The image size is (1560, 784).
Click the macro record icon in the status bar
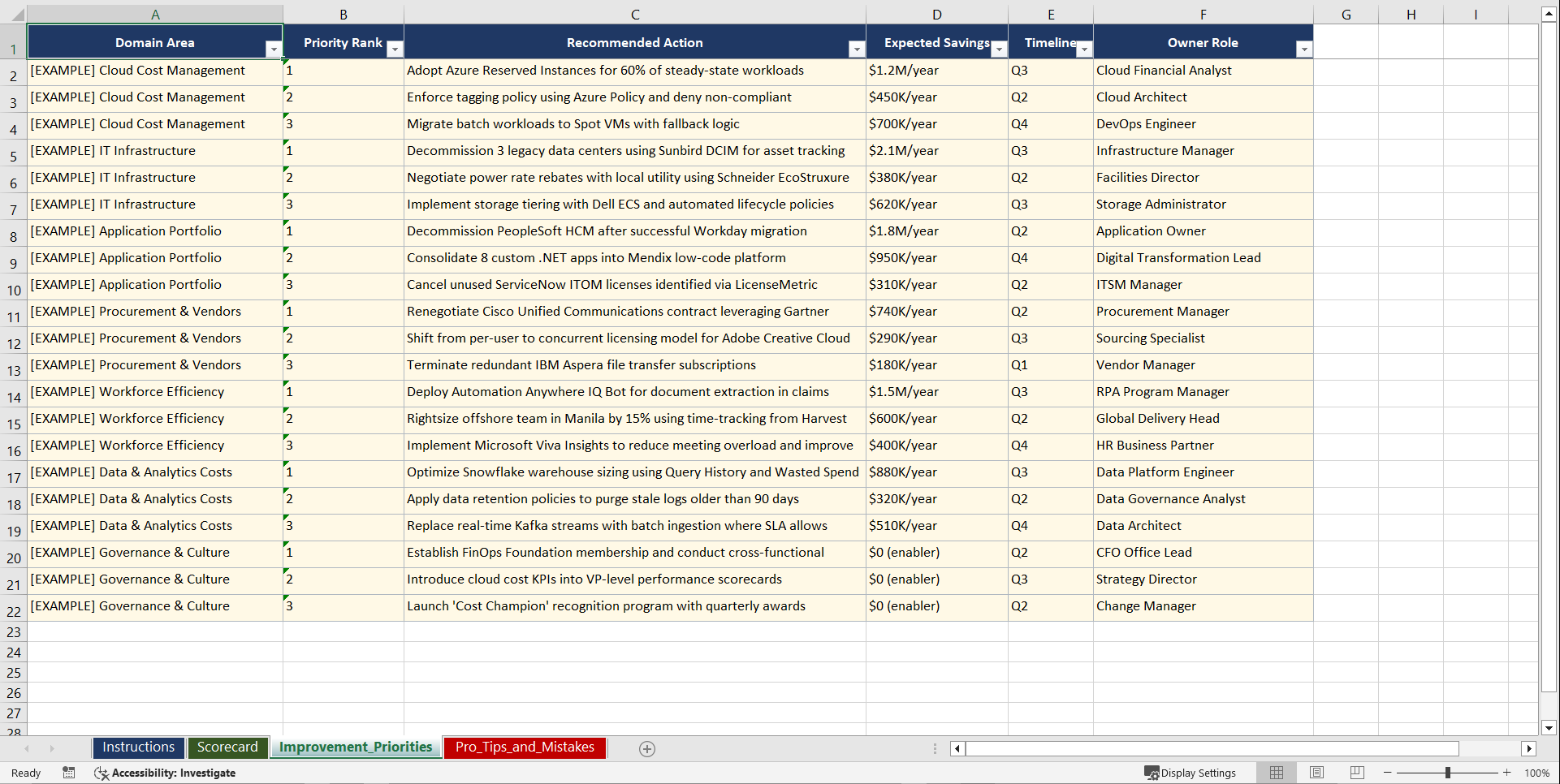click(x=69, y=773)
